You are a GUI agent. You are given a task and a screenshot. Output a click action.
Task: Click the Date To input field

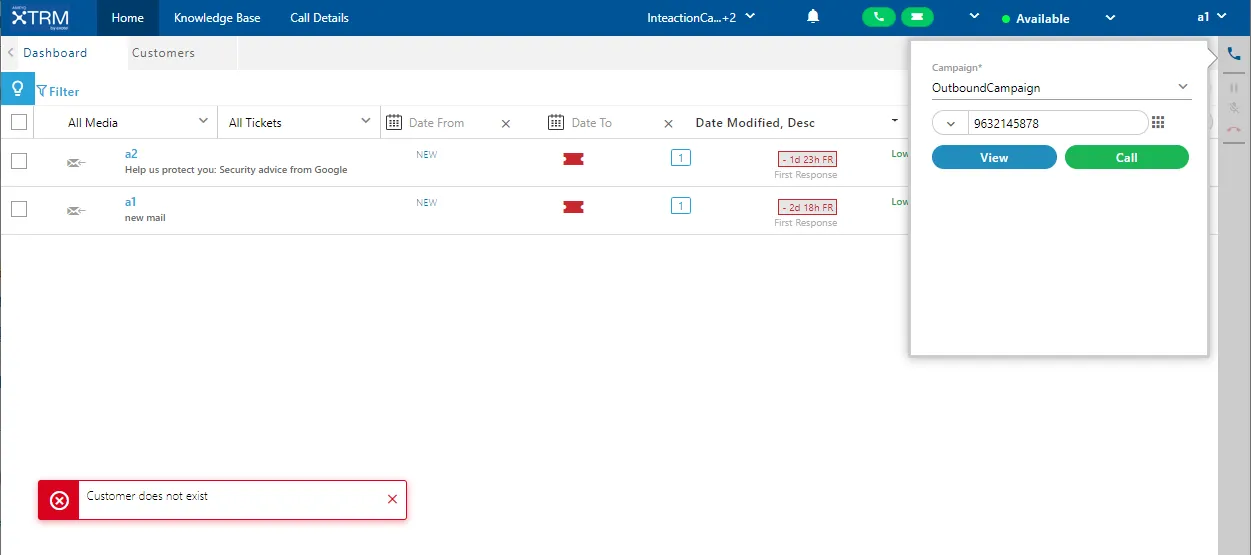tap(613, 123)
